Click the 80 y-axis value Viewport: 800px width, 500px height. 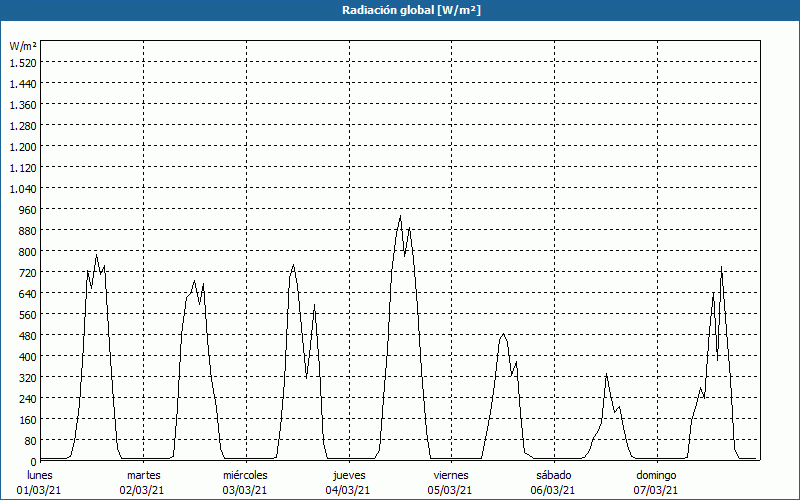click(31, 441)
